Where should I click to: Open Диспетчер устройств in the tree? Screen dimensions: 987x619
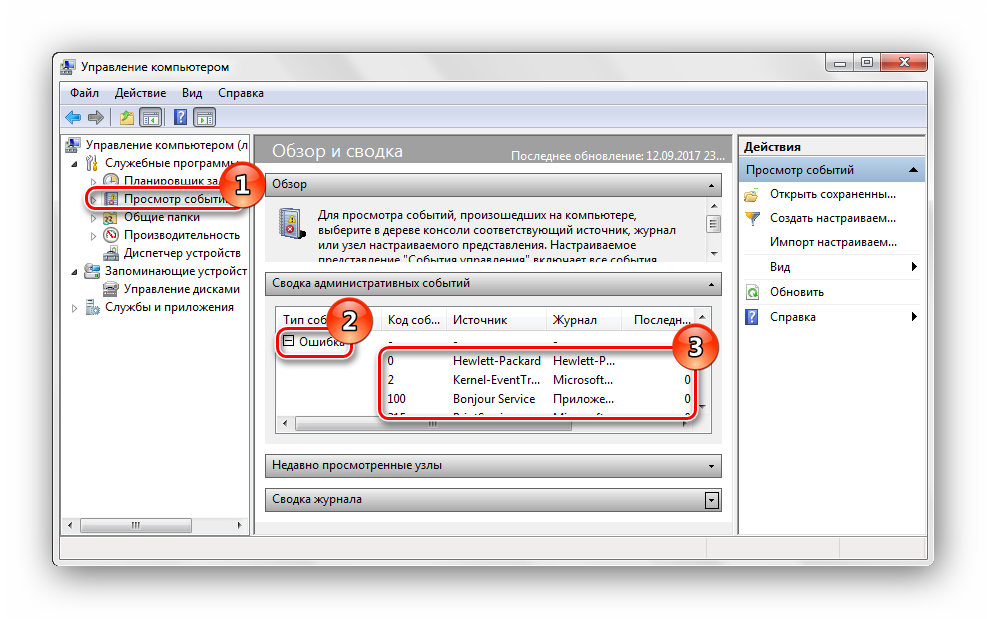(x=182, y=253)
